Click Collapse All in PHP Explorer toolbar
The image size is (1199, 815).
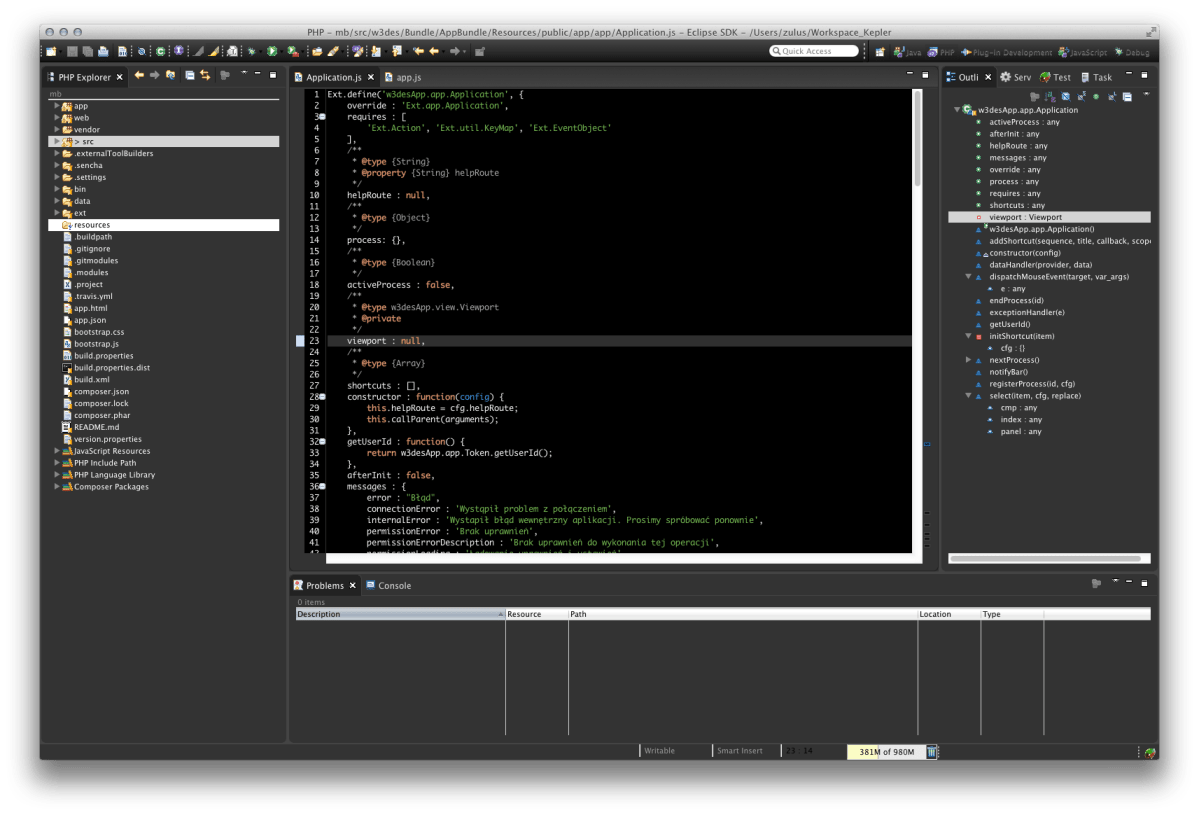190,76
